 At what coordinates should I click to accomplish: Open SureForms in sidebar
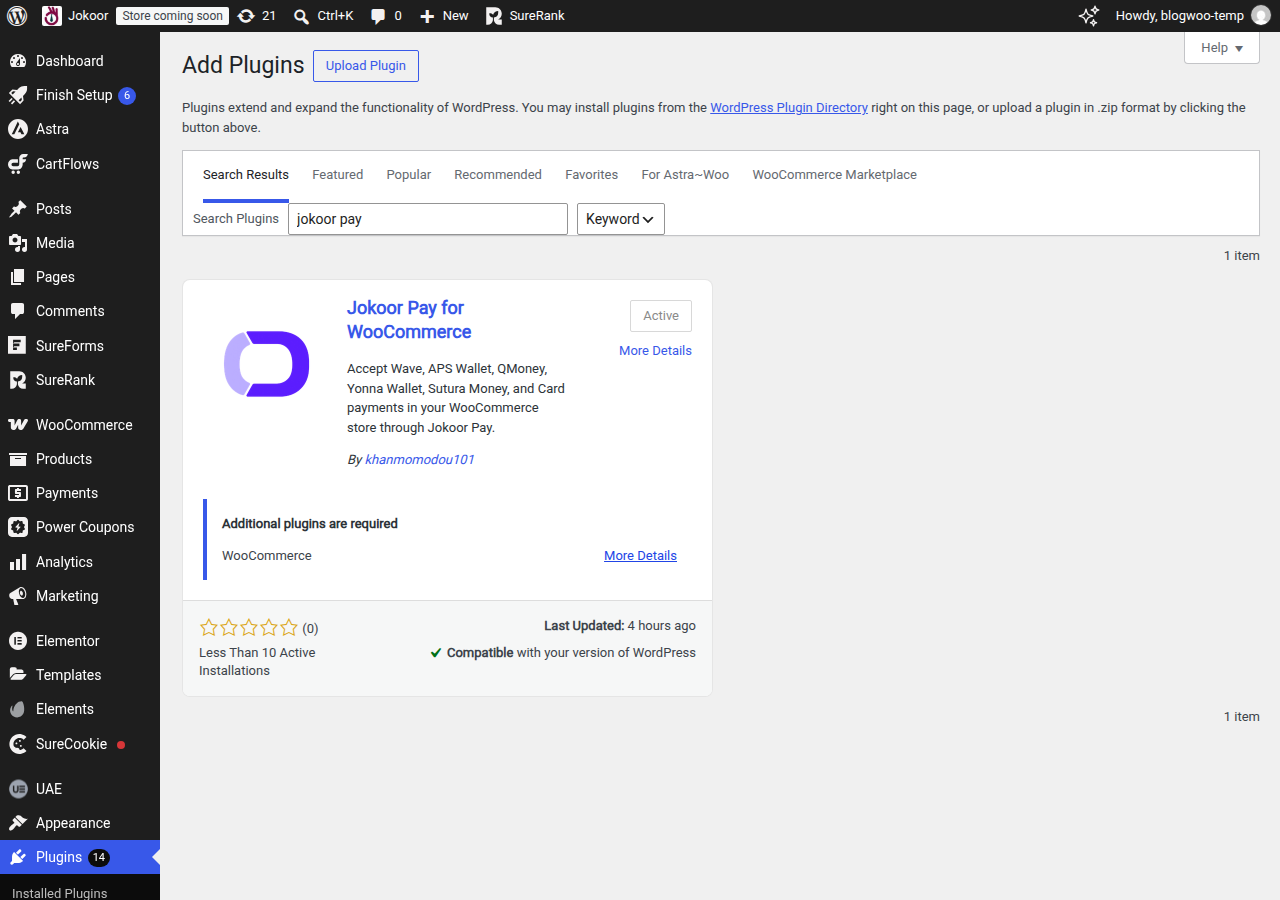(x=80, y=346)
